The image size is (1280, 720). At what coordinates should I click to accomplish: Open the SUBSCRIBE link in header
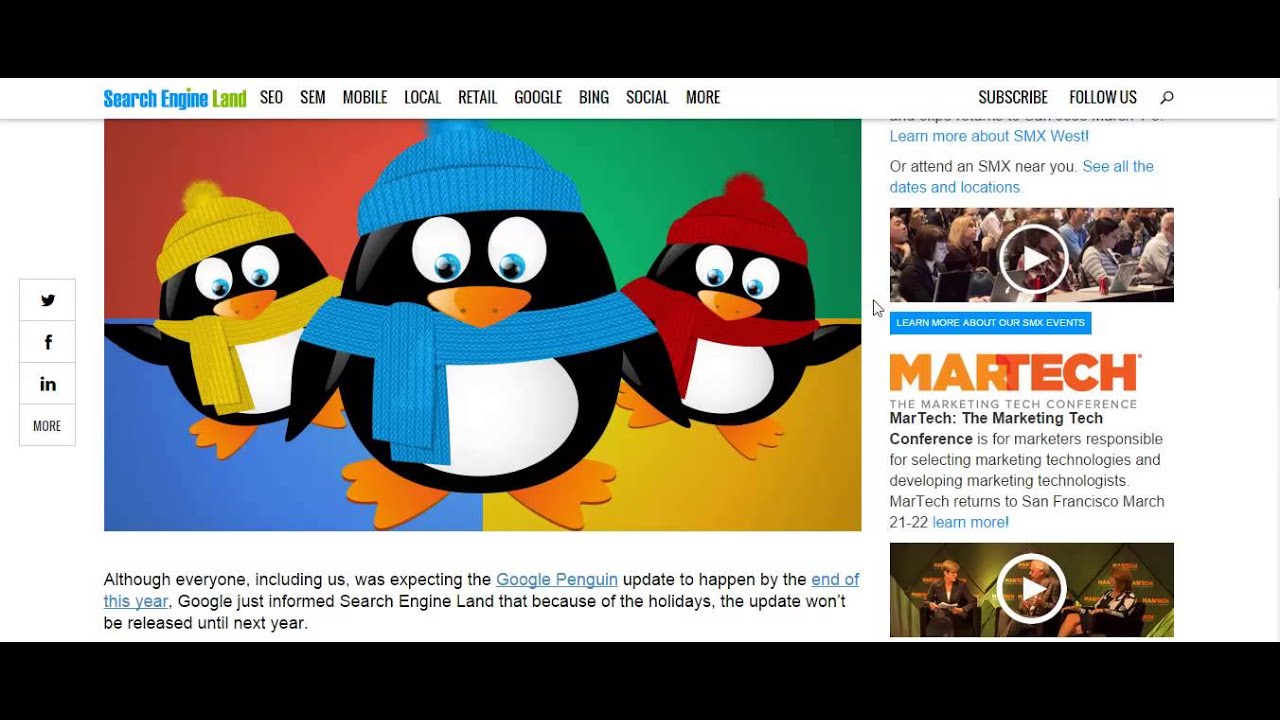1013,97
